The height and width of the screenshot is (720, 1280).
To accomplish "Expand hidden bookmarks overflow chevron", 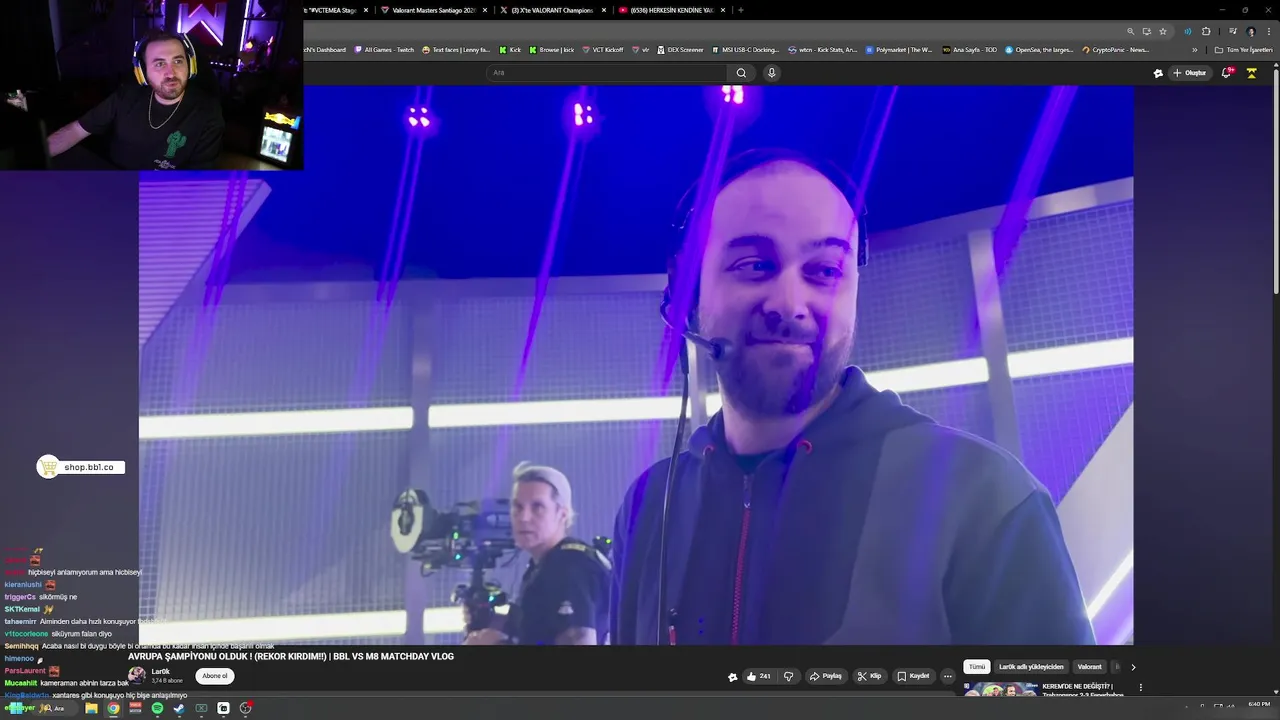I will click(1194, 50).
